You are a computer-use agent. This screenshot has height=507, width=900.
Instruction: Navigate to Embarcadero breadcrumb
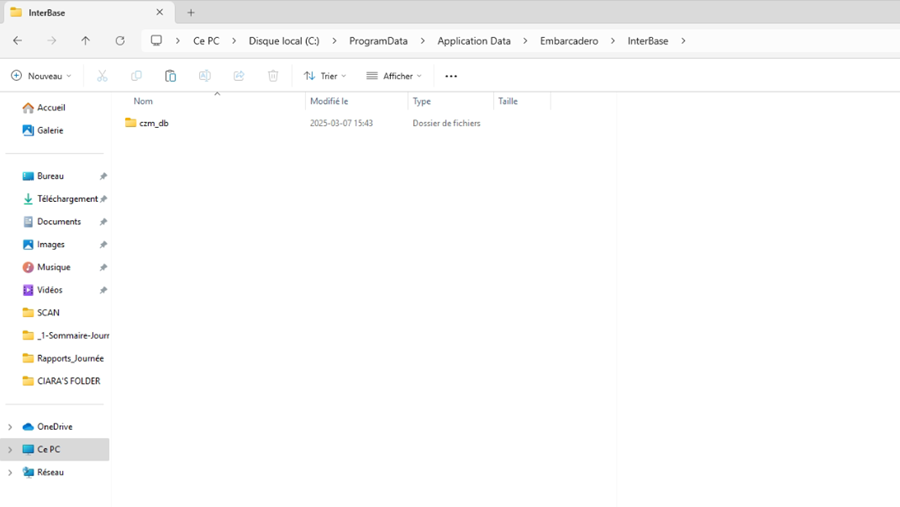(x=569, y=41)
